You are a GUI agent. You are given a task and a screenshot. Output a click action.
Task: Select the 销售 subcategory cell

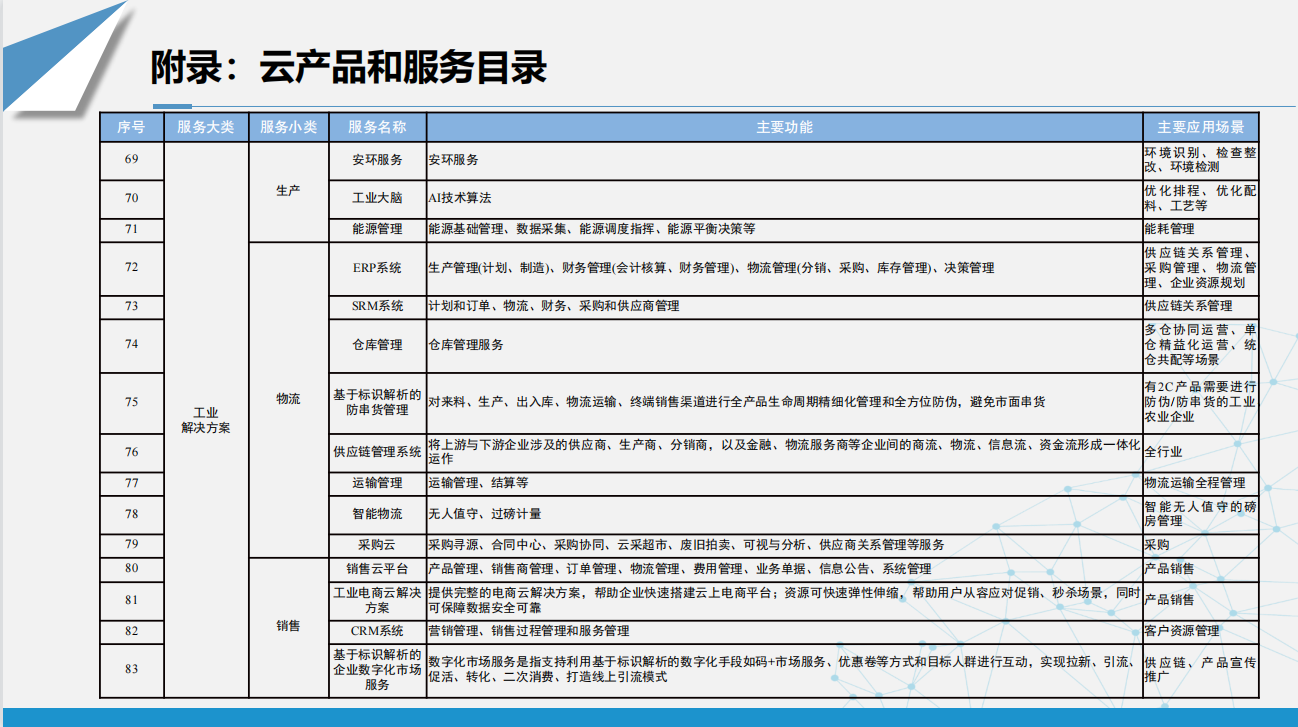288,627
